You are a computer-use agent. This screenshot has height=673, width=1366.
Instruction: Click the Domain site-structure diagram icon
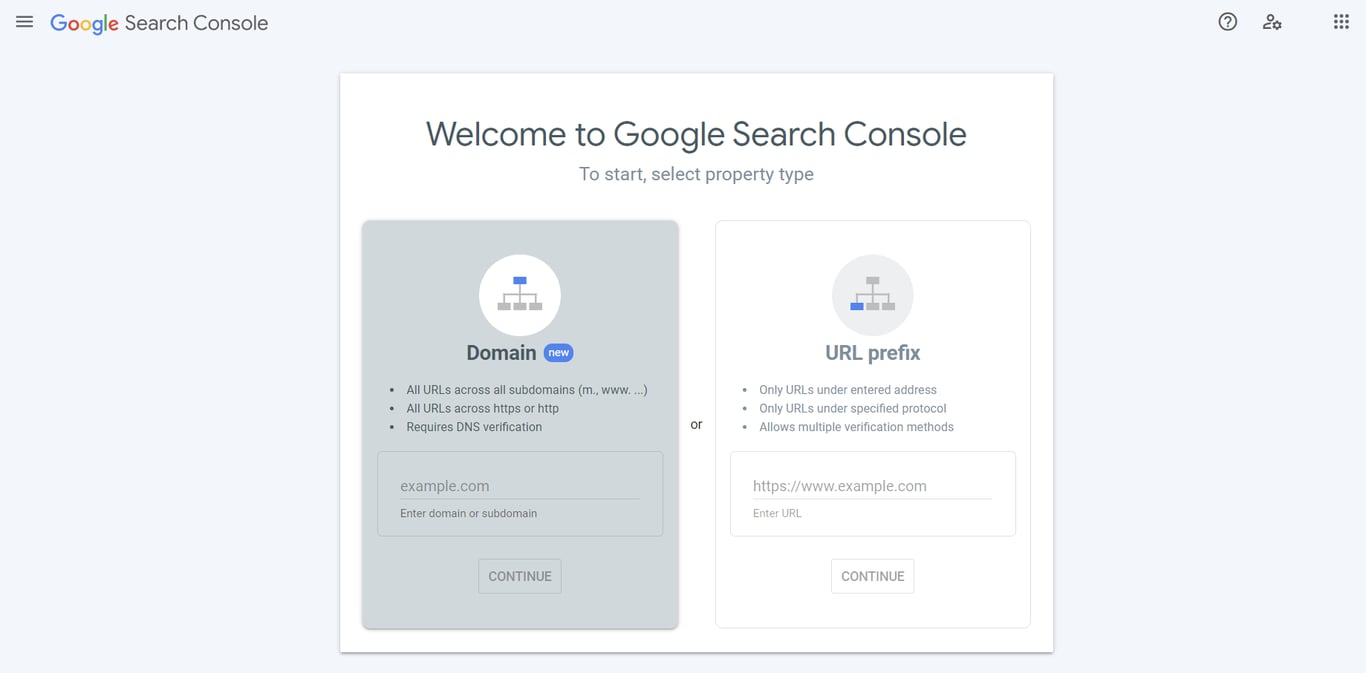pyautogui.click(x=519, y=294)
